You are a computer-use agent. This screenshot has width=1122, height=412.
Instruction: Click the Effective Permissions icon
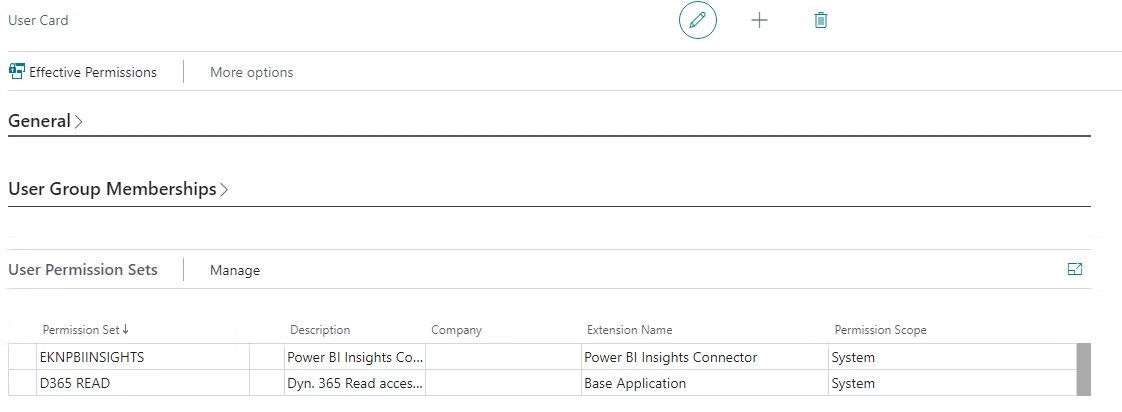point(17,72)
